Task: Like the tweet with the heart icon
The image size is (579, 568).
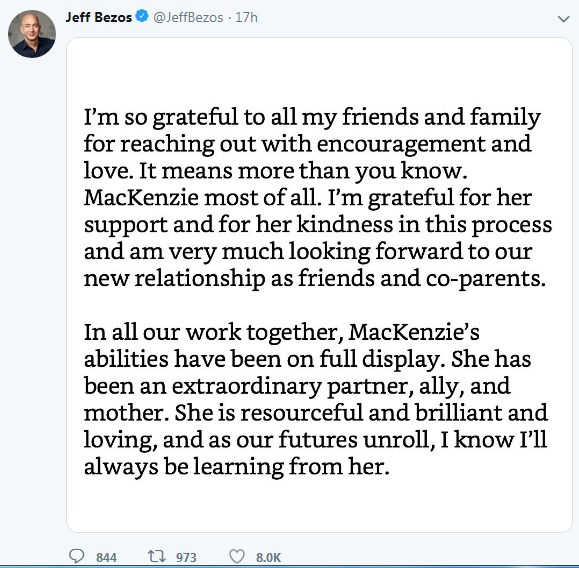Action: point(237,556)
